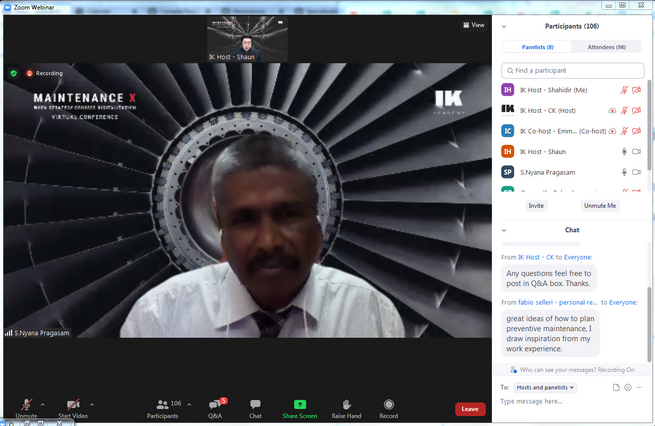The image size is (655, 426).
Task: Click microphone icon for IK Host - Shaun
Action: click(624, 151)
